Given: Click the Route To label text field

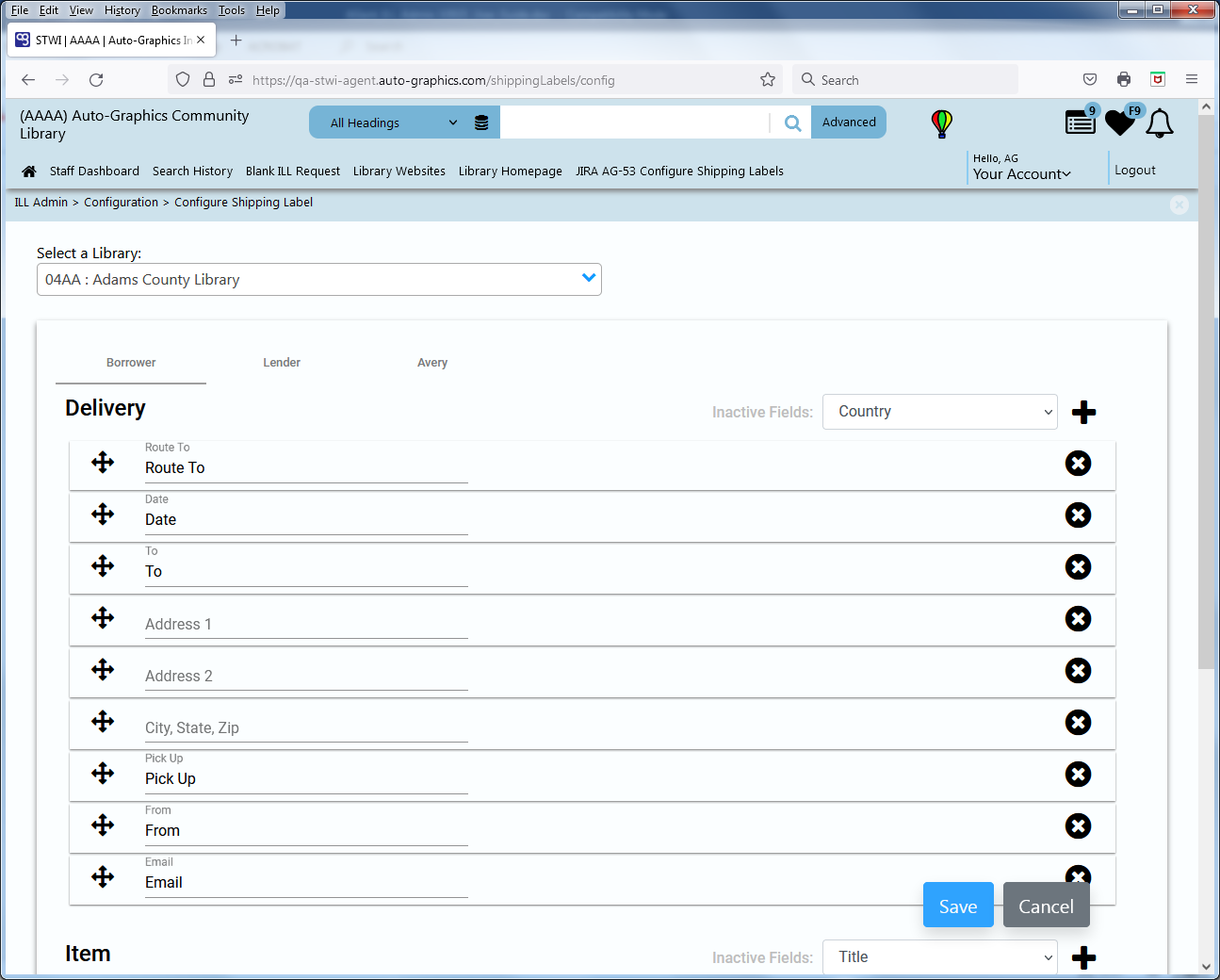Looking at the screenshot, I should point(306,468).
